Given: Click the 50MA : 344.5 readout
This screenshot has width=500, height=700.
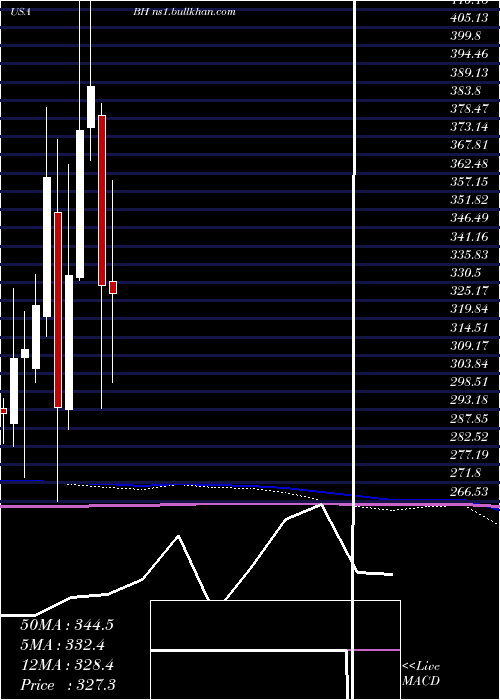Looking at the screenshot, I should click(x=67, y=625).
